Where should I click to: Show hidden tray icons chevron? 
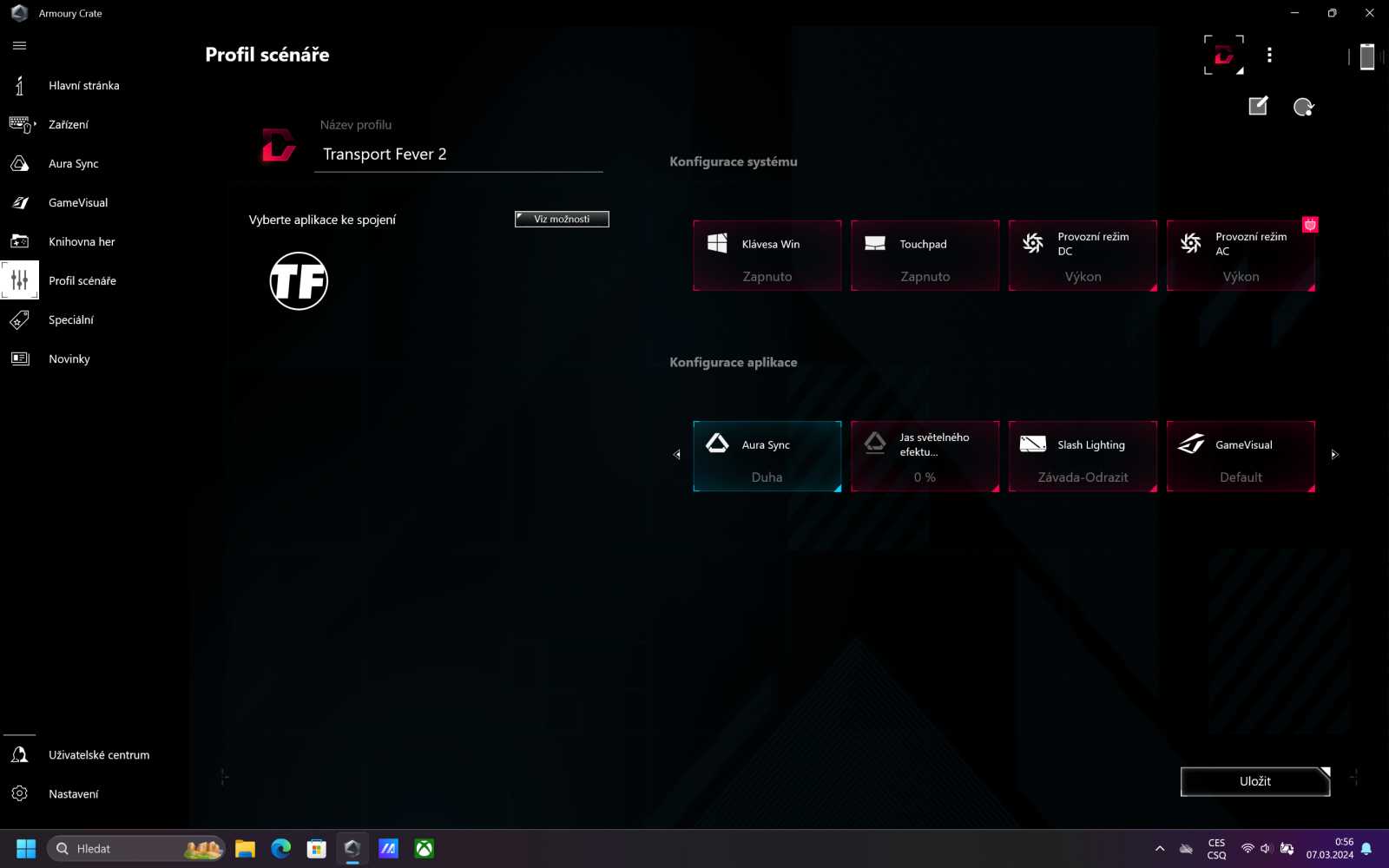click(1160, 849)
